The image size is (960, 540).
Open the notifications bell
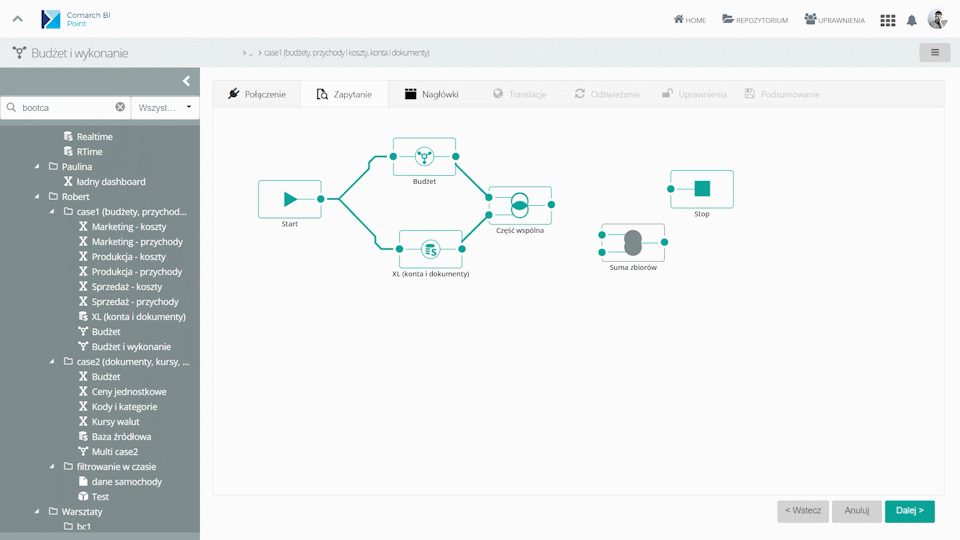pyautogui.click(x=912, y=20)
